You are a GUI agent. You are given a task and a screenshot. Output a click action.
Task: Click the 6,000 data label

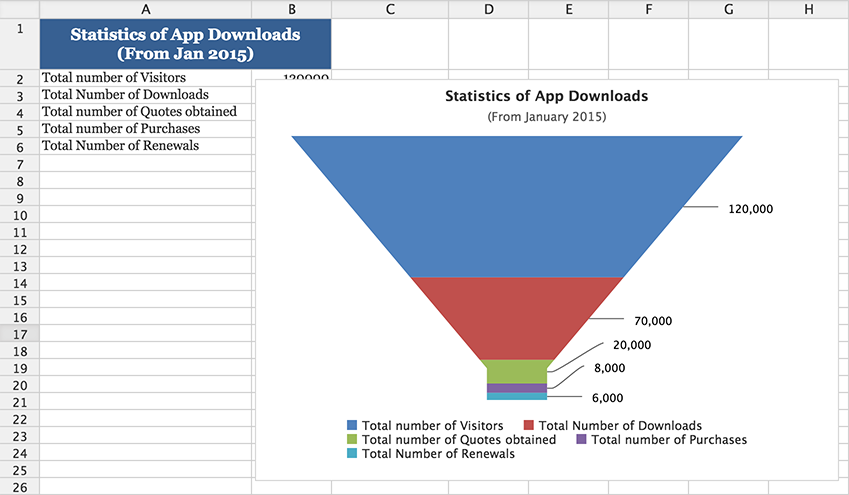click(607, 397)
